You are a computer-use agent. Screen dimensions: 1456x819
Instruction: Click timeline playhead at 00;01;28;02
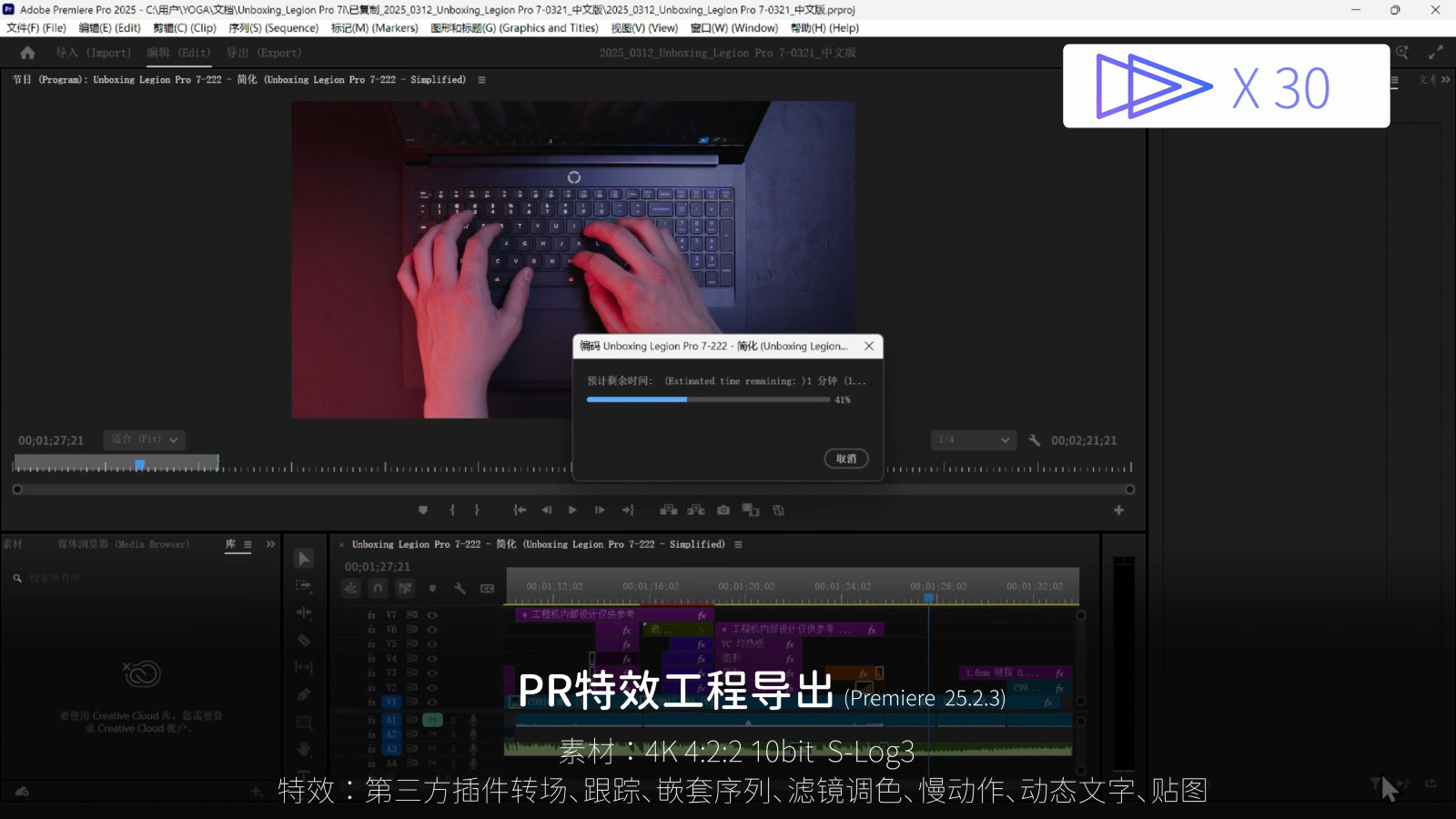click(x=929, y=598)
